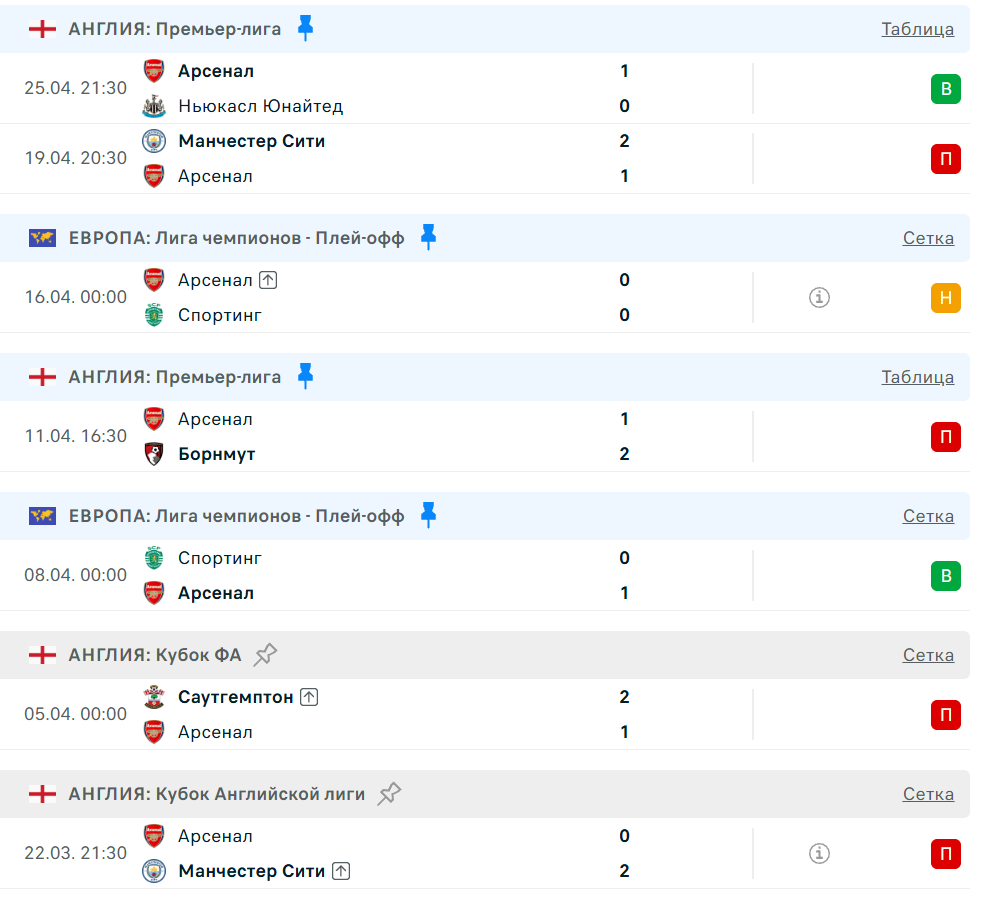Click red П badge for Борнмут match

(x=945, y=436)
